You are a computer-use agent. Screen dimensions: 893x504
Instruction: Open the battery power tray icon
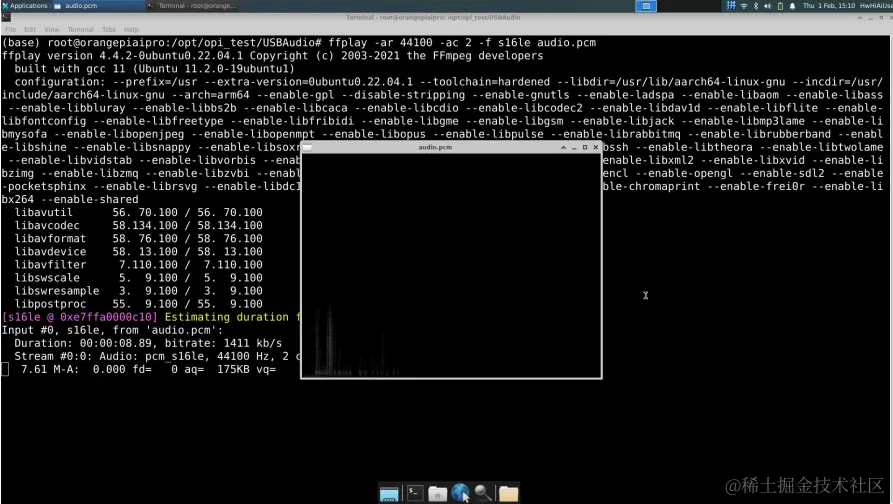tap(780, 6)
